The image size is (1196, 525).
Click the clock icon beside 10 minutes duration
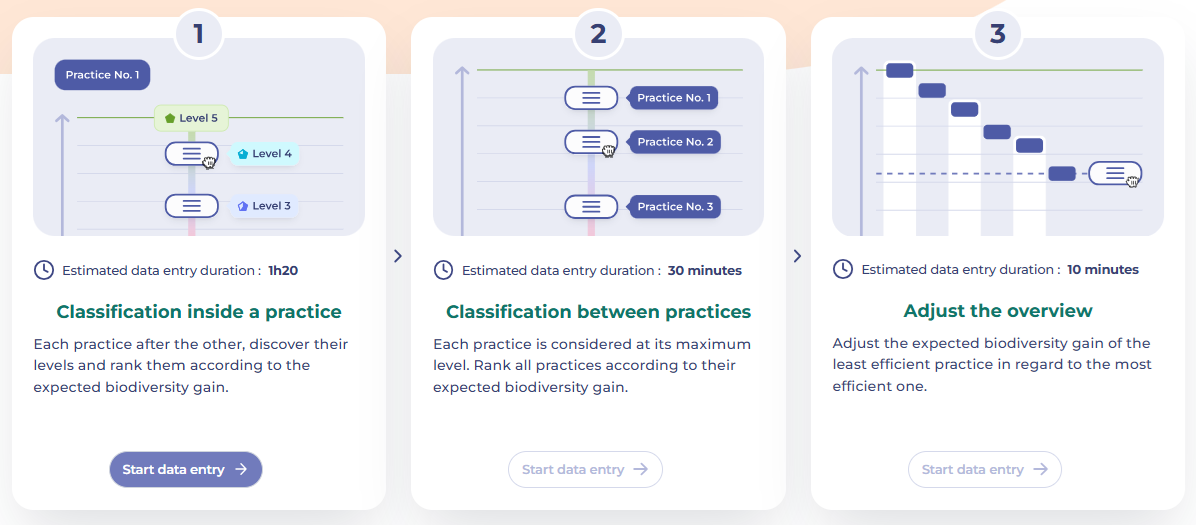tap(842, 269)
